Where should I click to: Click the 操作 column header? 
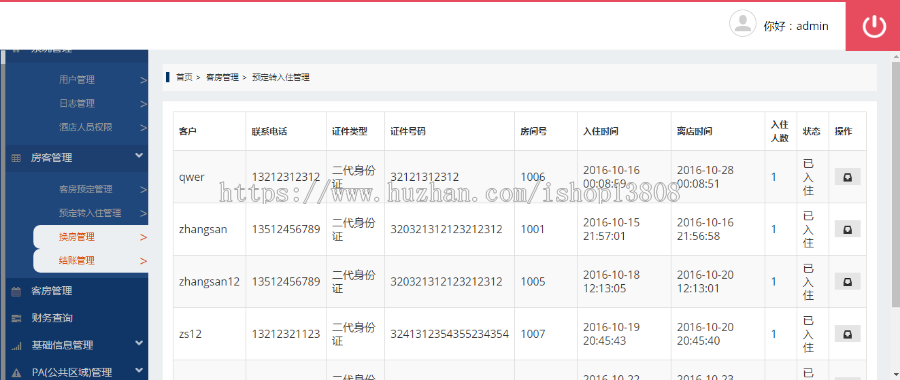(844, 131)
